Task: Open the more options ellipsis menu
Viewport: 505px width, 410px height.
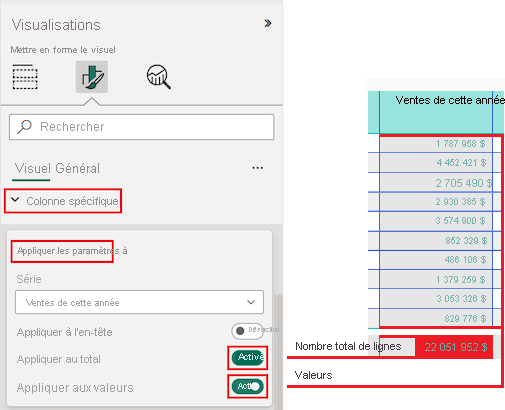Action: tap(258, 168)
